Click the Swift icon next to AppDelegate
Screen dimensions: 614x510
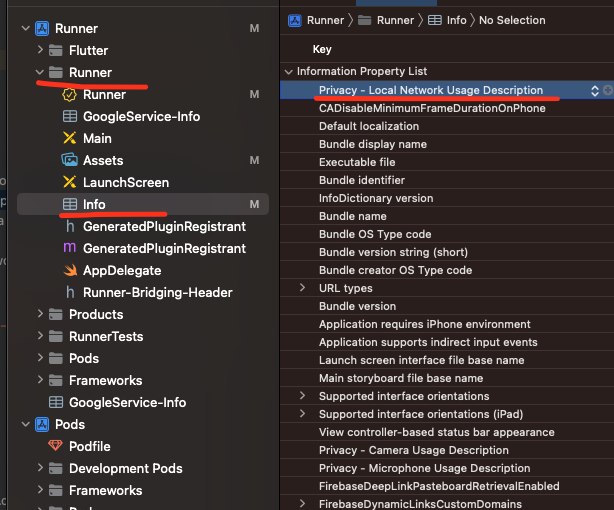(70, 270)
